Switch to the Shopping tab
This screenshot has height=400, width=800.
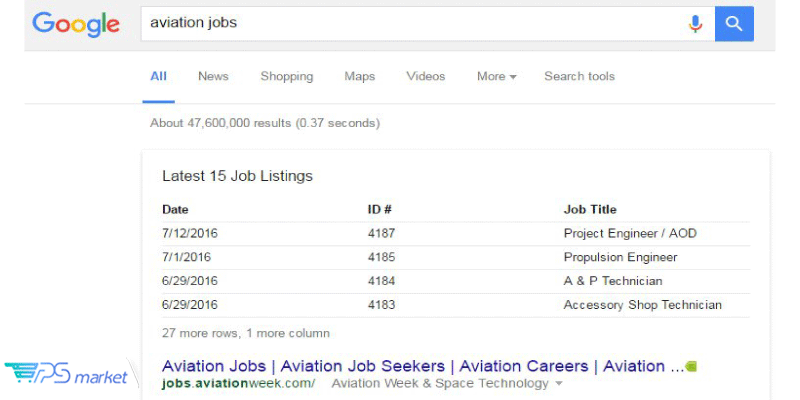pos(287,77)
